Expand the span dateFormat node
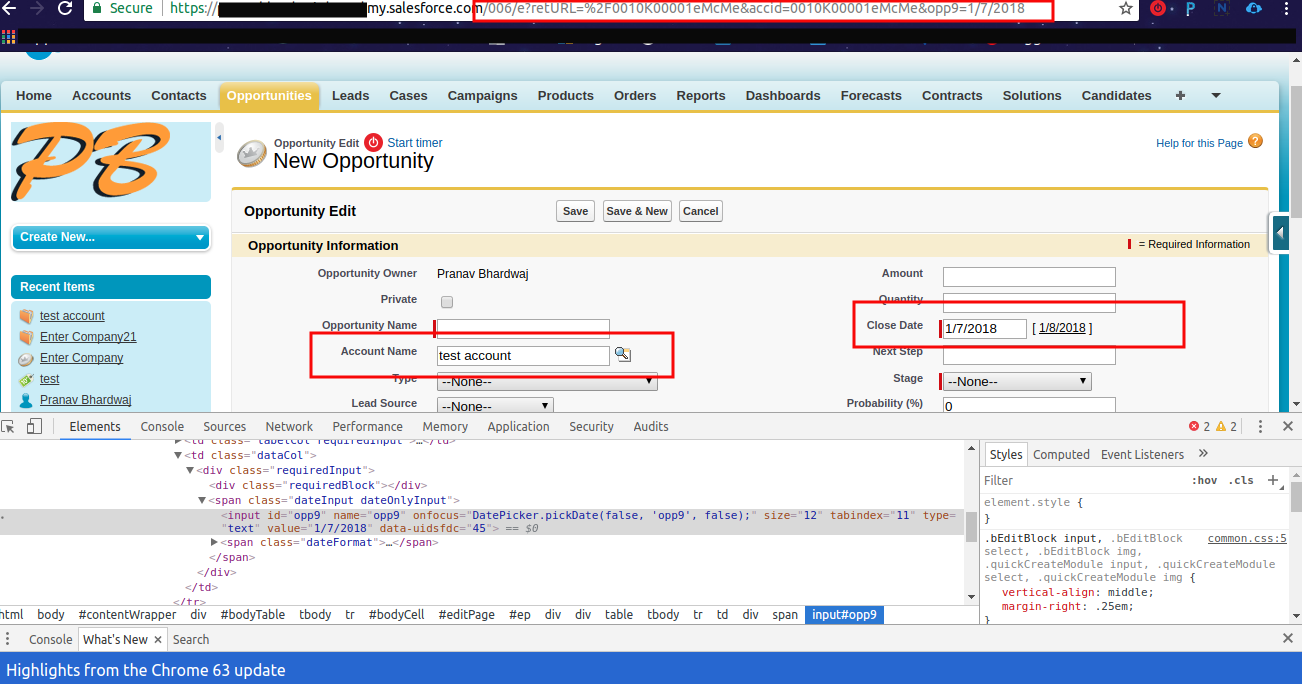Screen dimensions: 1302x684 pos(215,542)
